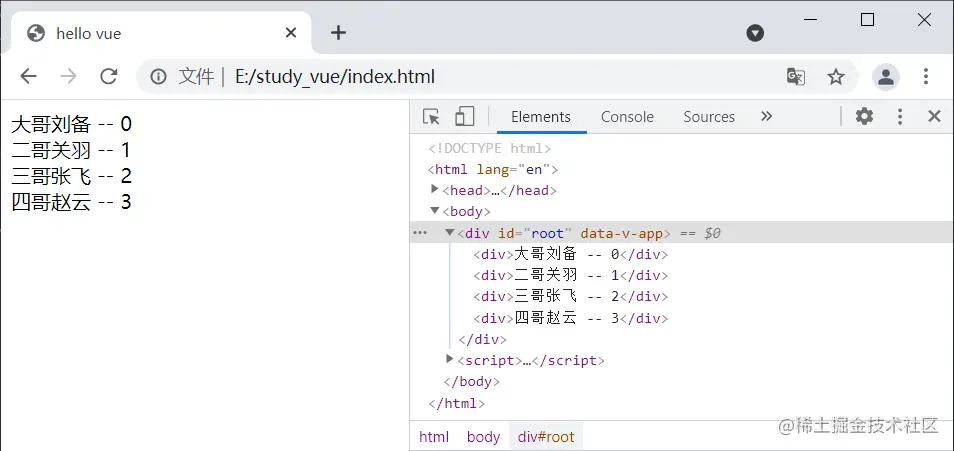The width and height of the screenshot is (954, 451).
Task: Toggle the device toolbar in DevTools
Action: 464,116
